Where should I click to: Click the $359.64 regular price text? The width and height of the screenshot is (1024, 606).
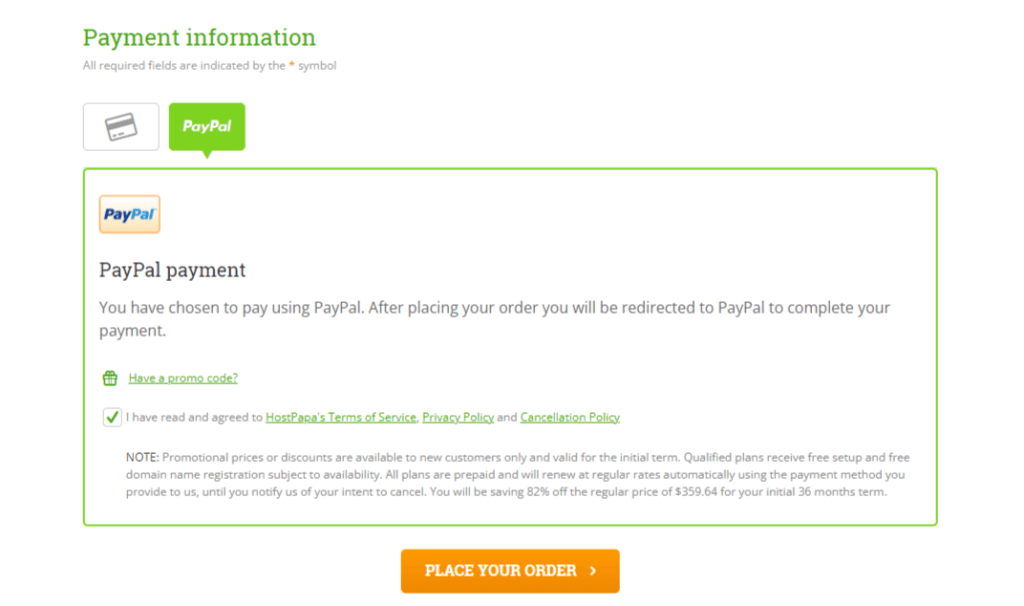696,492
